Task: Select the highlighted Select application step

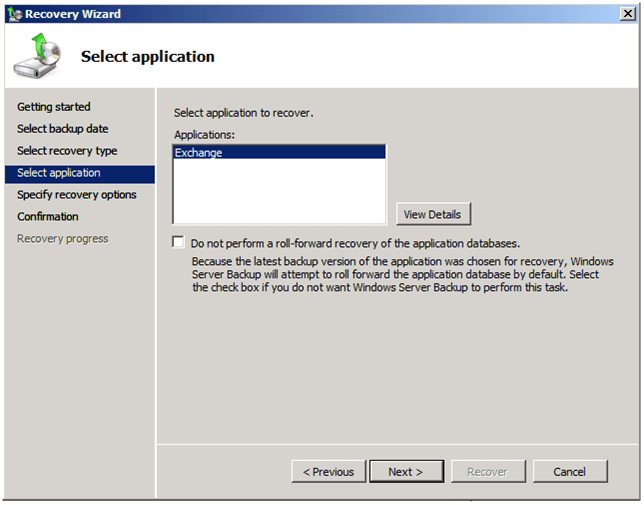Action: pyautogui.click(x=59, y=173)
